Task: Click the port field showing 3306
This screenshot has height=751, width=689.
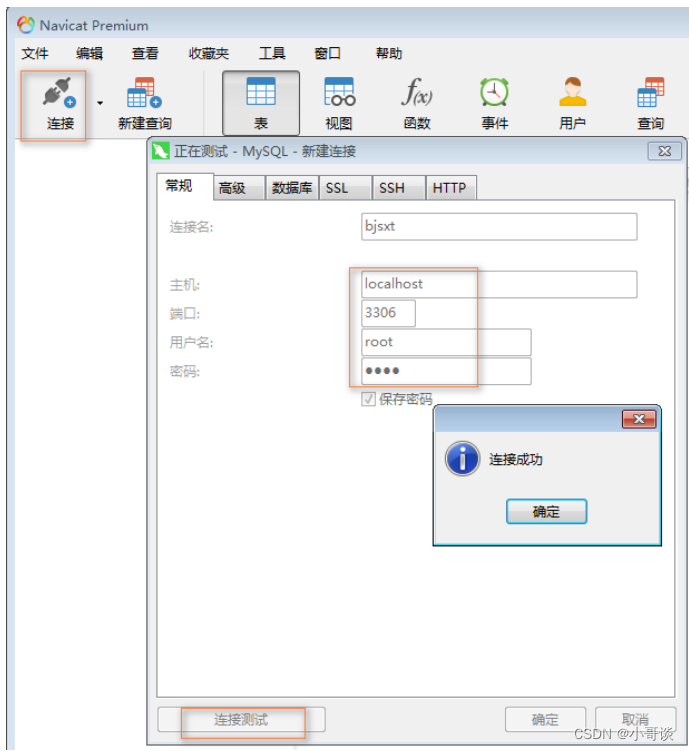Action: click(x=388, y=313)
